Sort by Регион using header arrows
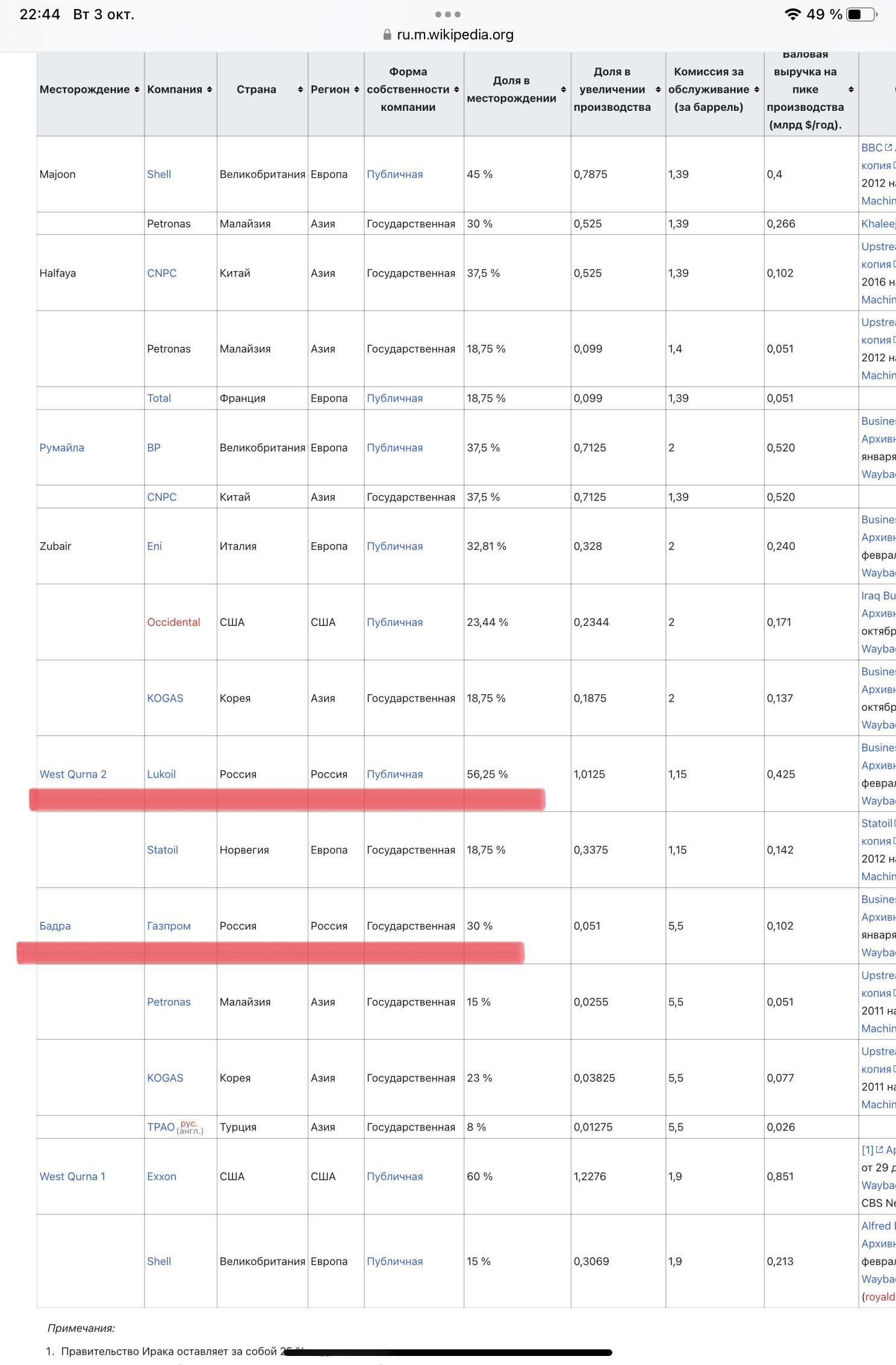896x1365 pixels. tap(357, 90)
